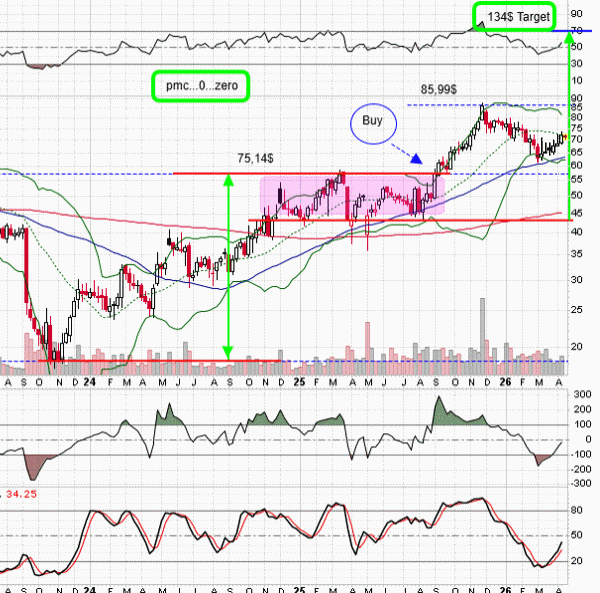Click the 300 value on the oscillator scale
This screenshot has width=600, height=593.
[581, 396]
